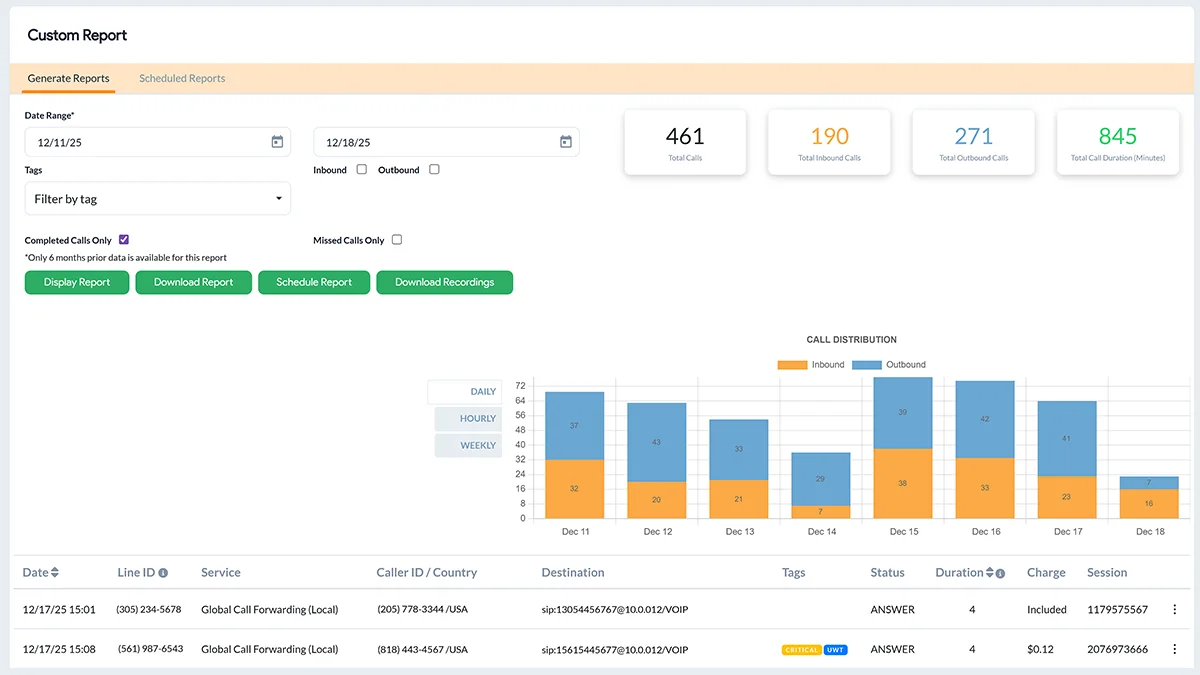Viewport: 1200px width, 675px height.
Task: Click Download Recordings
Action: click(444, 282)
